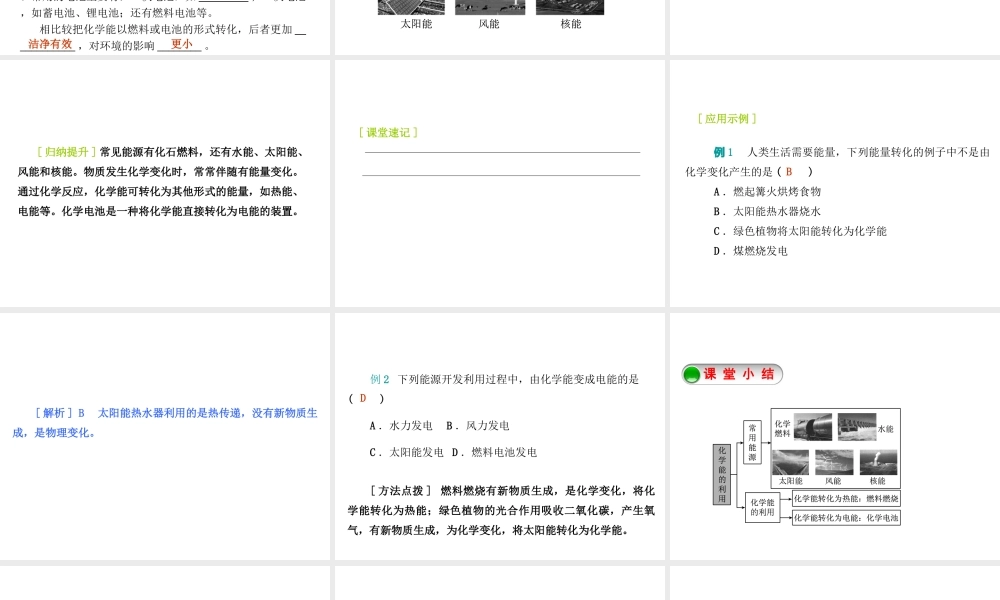Click the 化学能转化为热能：燃料燃烧 box
The width and height of the screenshot is (1000, 600).
coord(846,499)
